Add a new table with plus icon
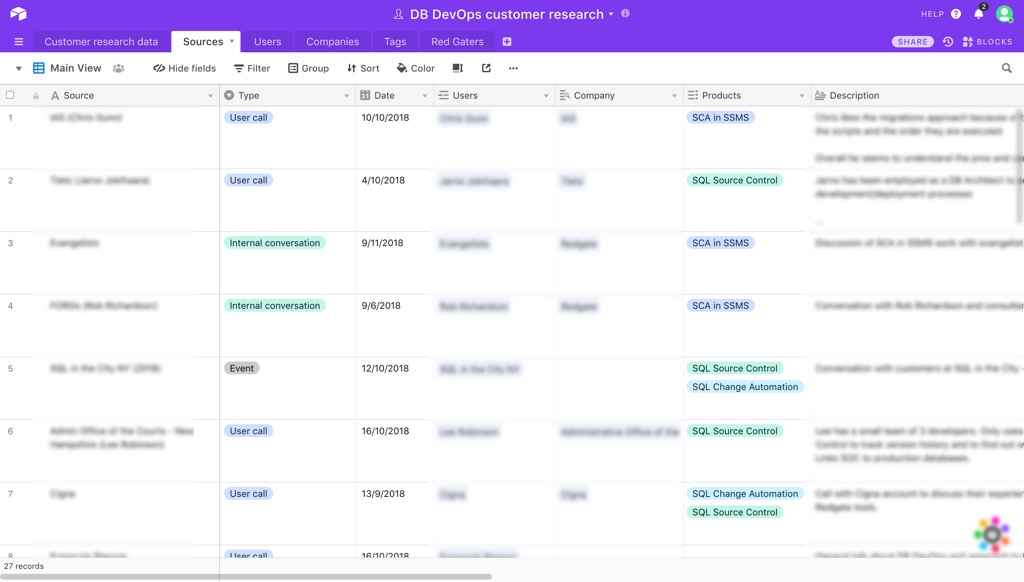Viewport: 1024px width, 582px height. 507,42
